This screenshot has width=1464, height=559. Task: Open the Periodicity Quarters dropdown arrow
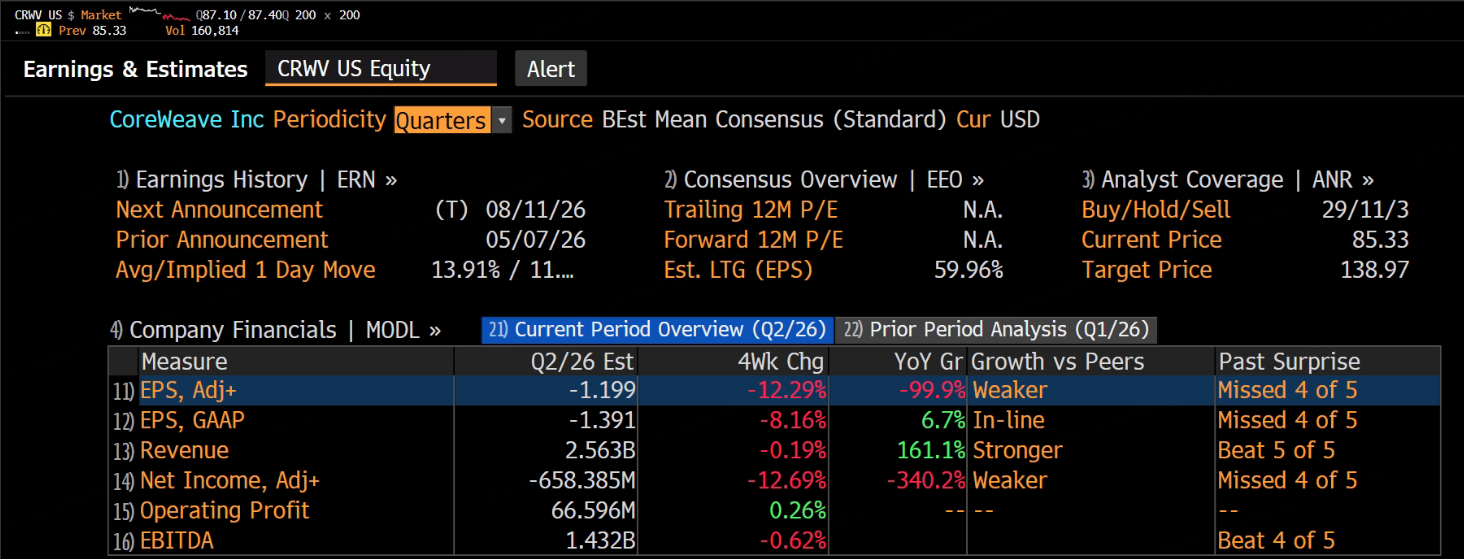tap(502, 120)
